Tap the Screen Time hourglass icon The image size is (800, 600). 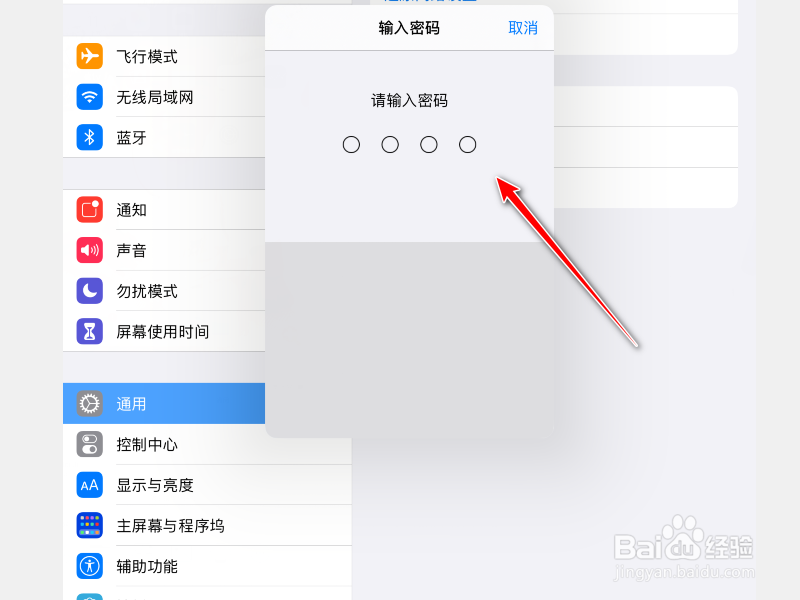click(89, 332)
